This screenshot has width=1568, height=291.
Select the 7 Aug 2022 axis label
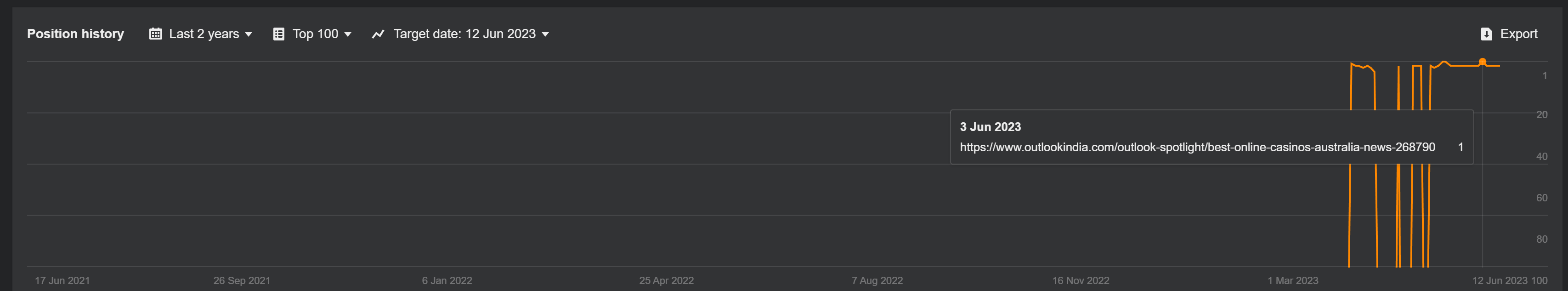coord(877,280)
